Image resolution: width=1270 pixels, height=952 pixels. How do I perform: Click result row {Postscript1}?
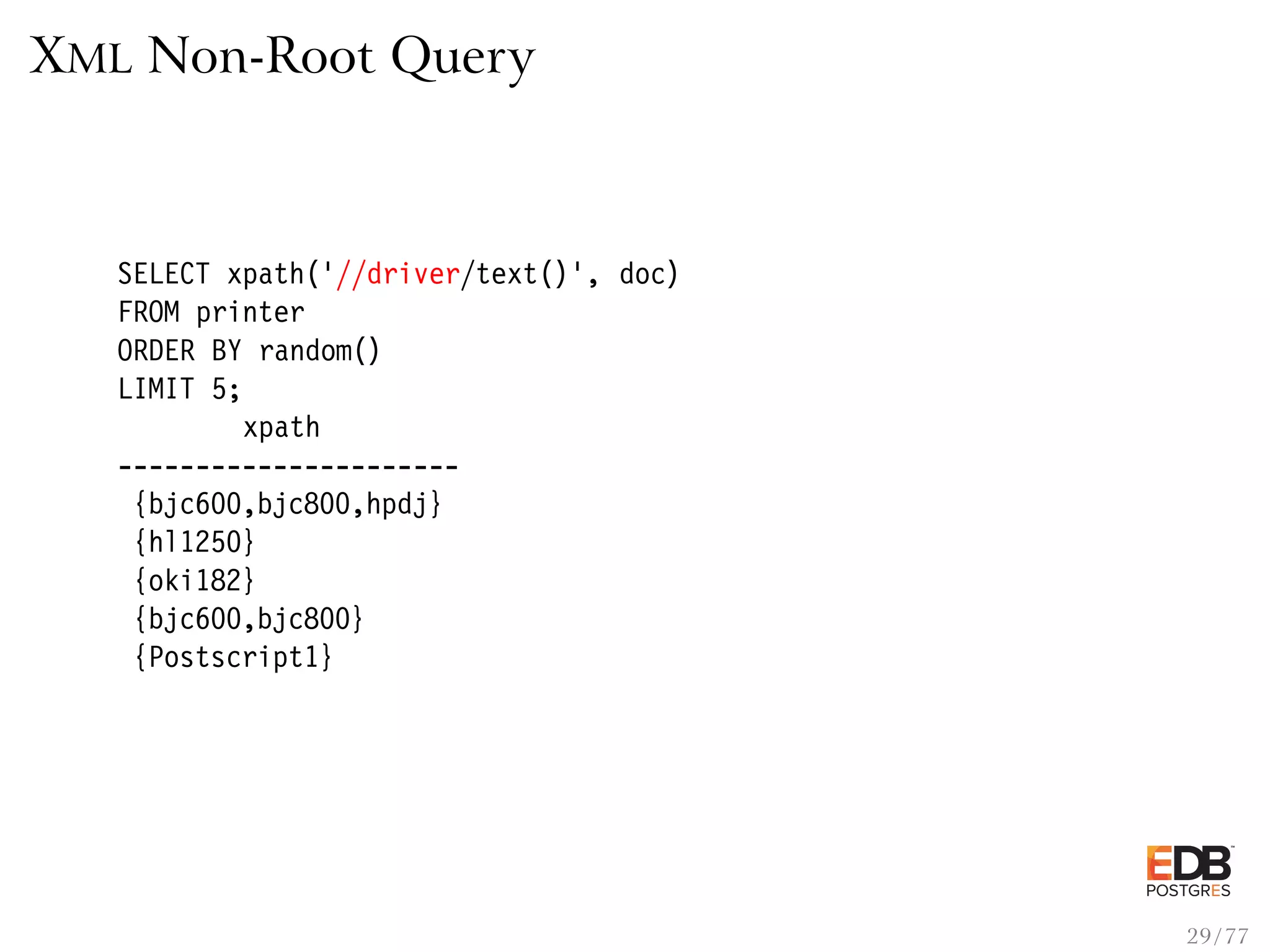[234, 657]
